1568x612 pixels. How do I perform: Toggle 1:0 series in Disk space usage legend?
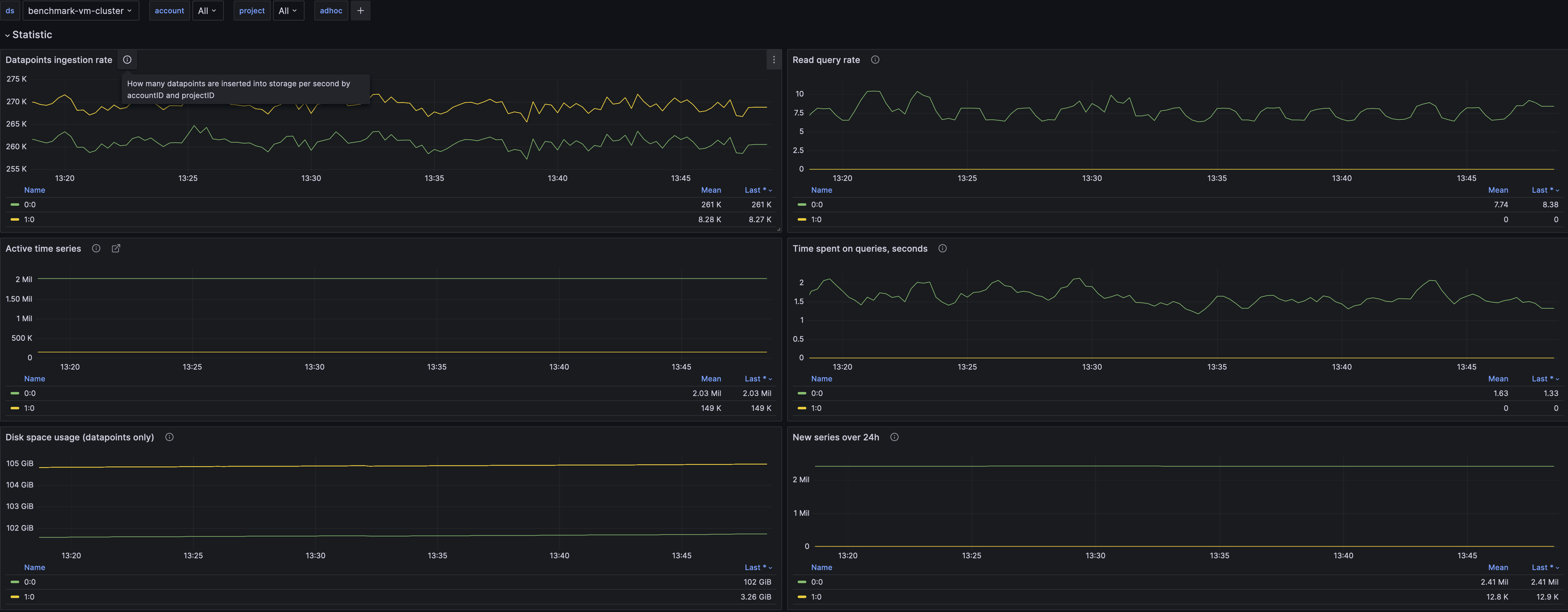(x=29, y=597)
